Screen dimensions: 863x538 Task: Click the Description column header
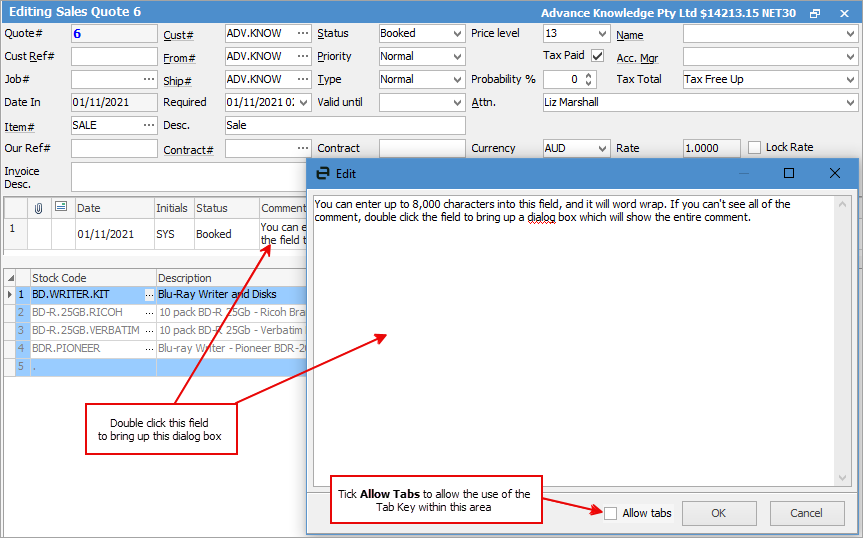click(231, 278)
